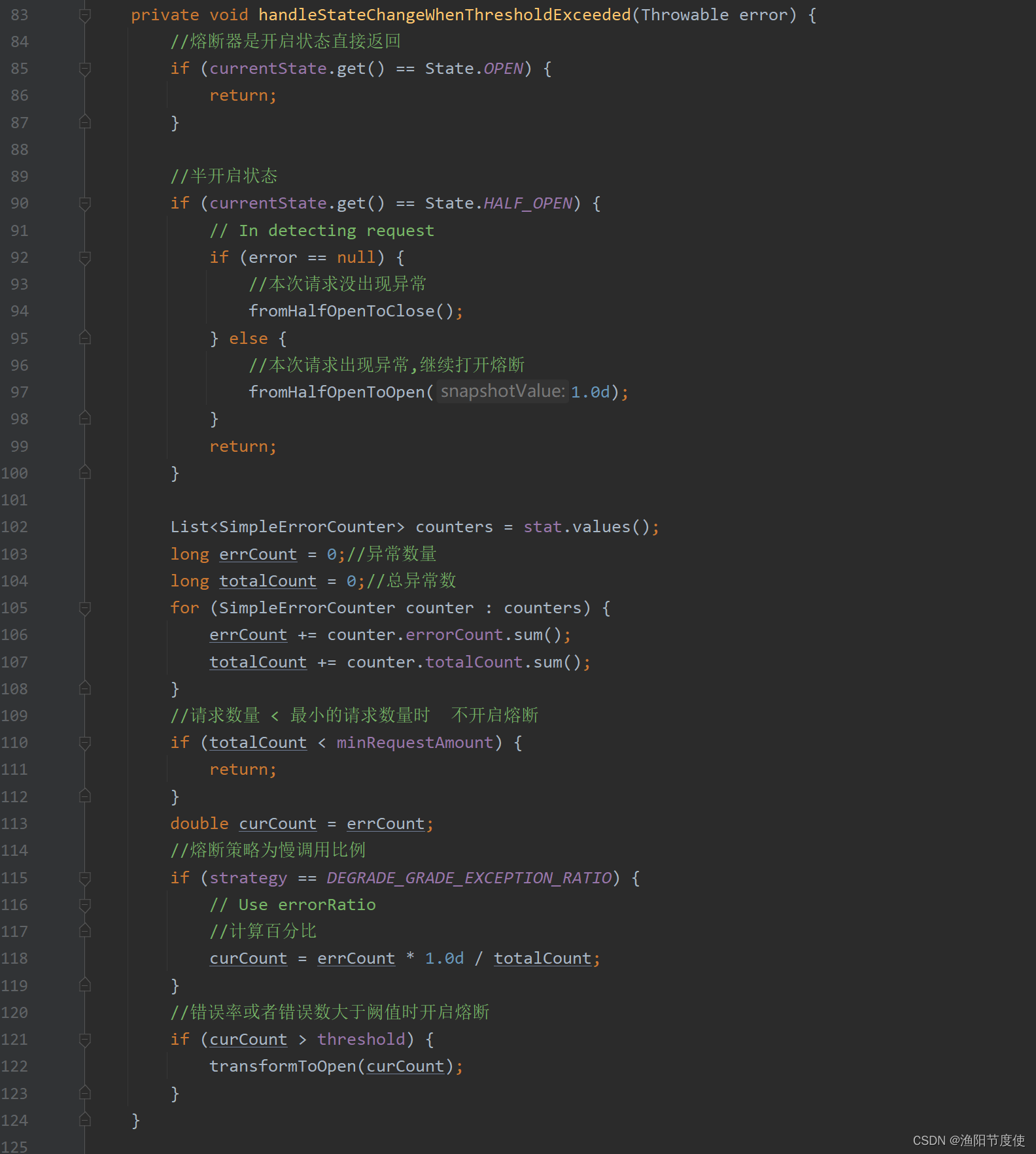
Task: Click the fold end marker on line 124
Action: pos(85,1120)
